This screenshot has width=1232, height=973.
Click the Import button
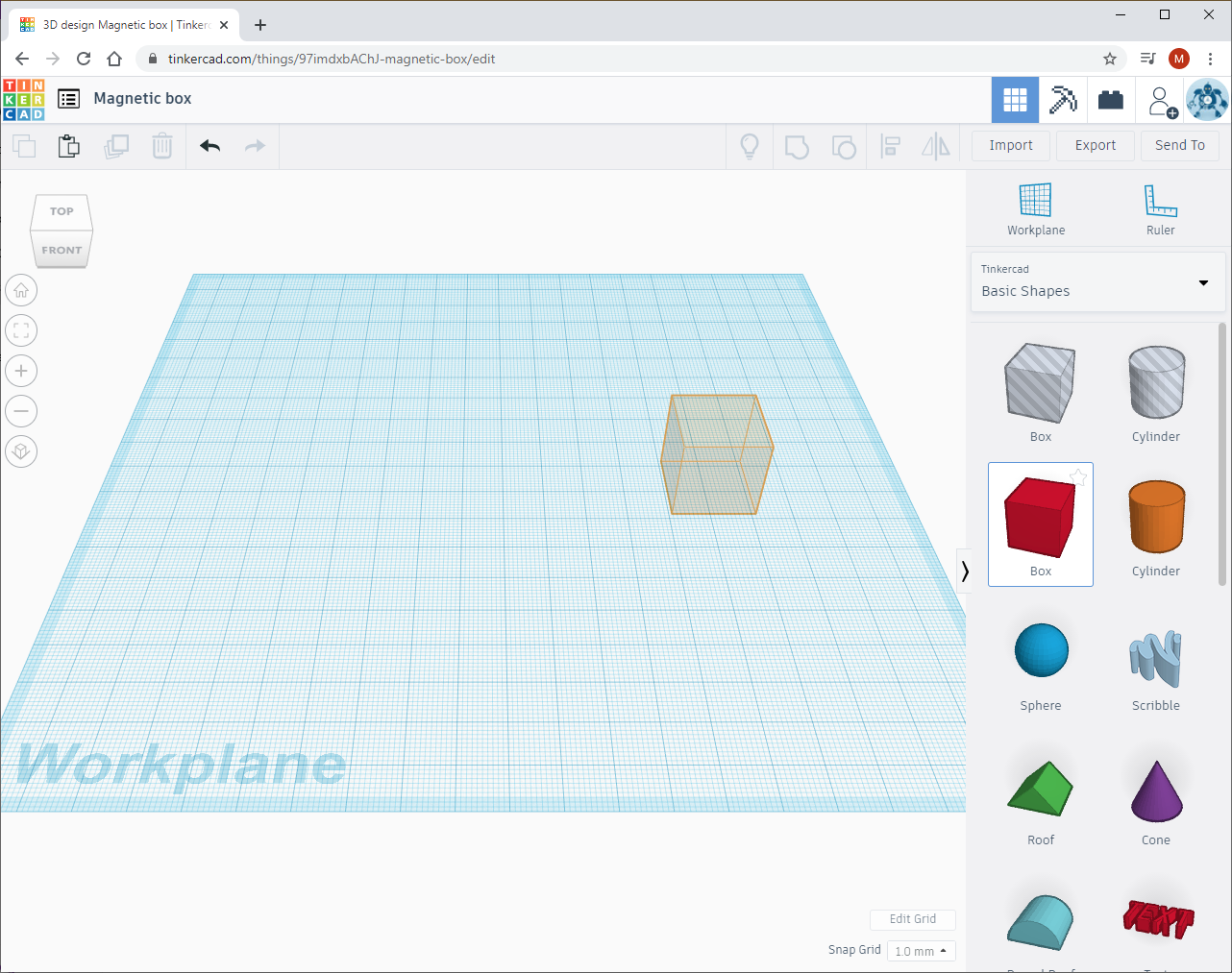pos(1011,145)
